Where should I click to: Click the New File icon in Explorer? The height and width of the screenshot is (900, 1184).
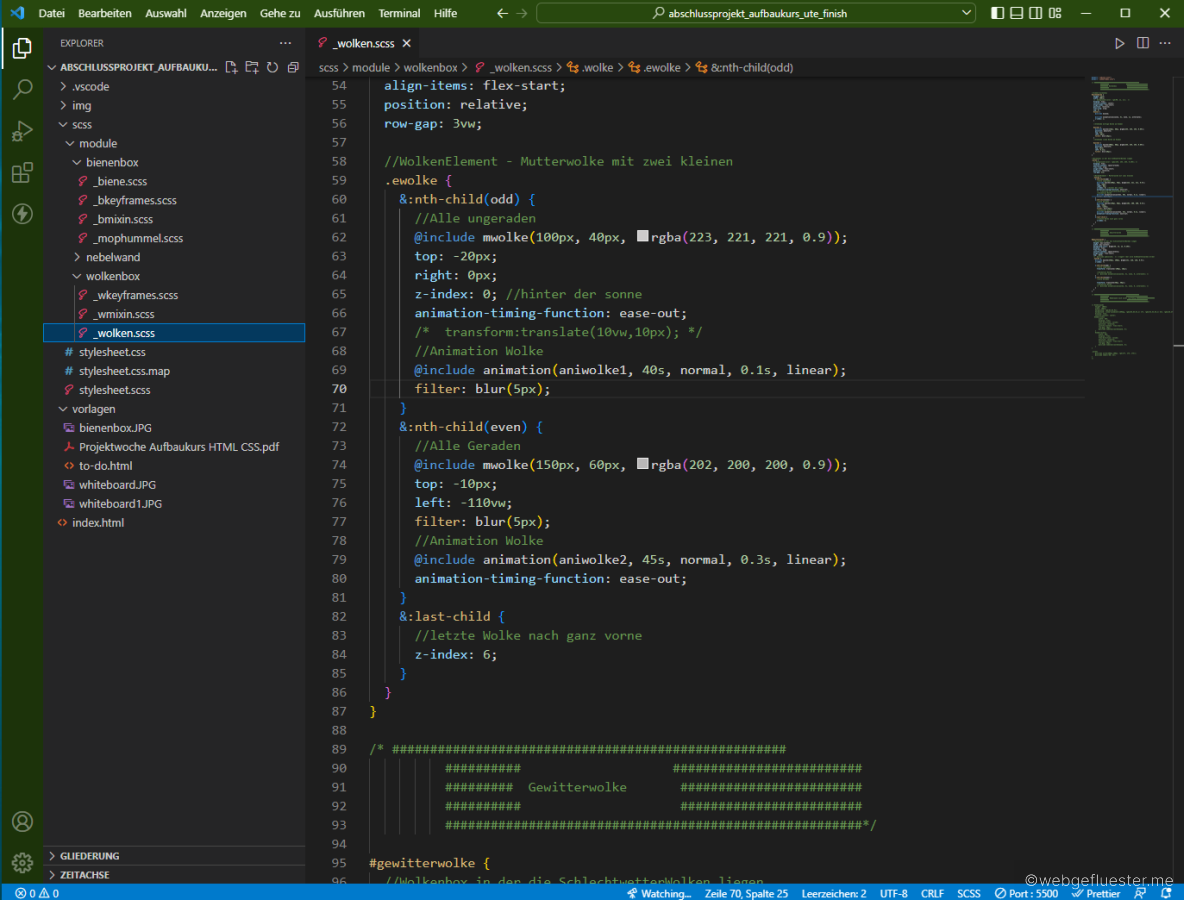click(x=231, y=67)
